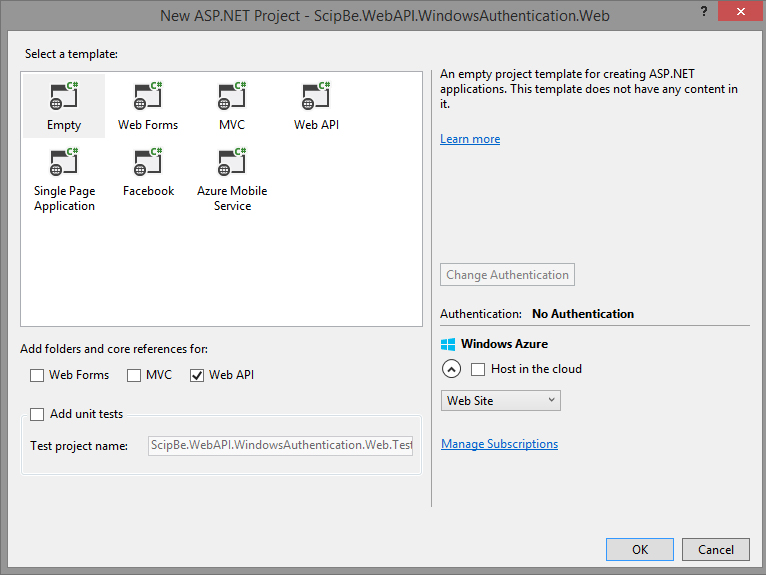766x575 pixels.
Task: Select the Web API template icon
Action: click(316, 96)
